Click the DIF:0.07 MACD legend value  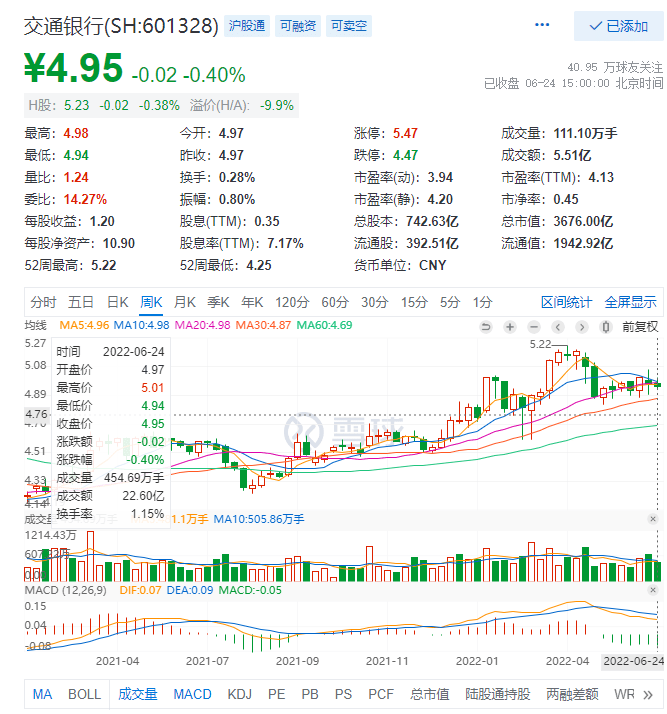coord(140,590)
